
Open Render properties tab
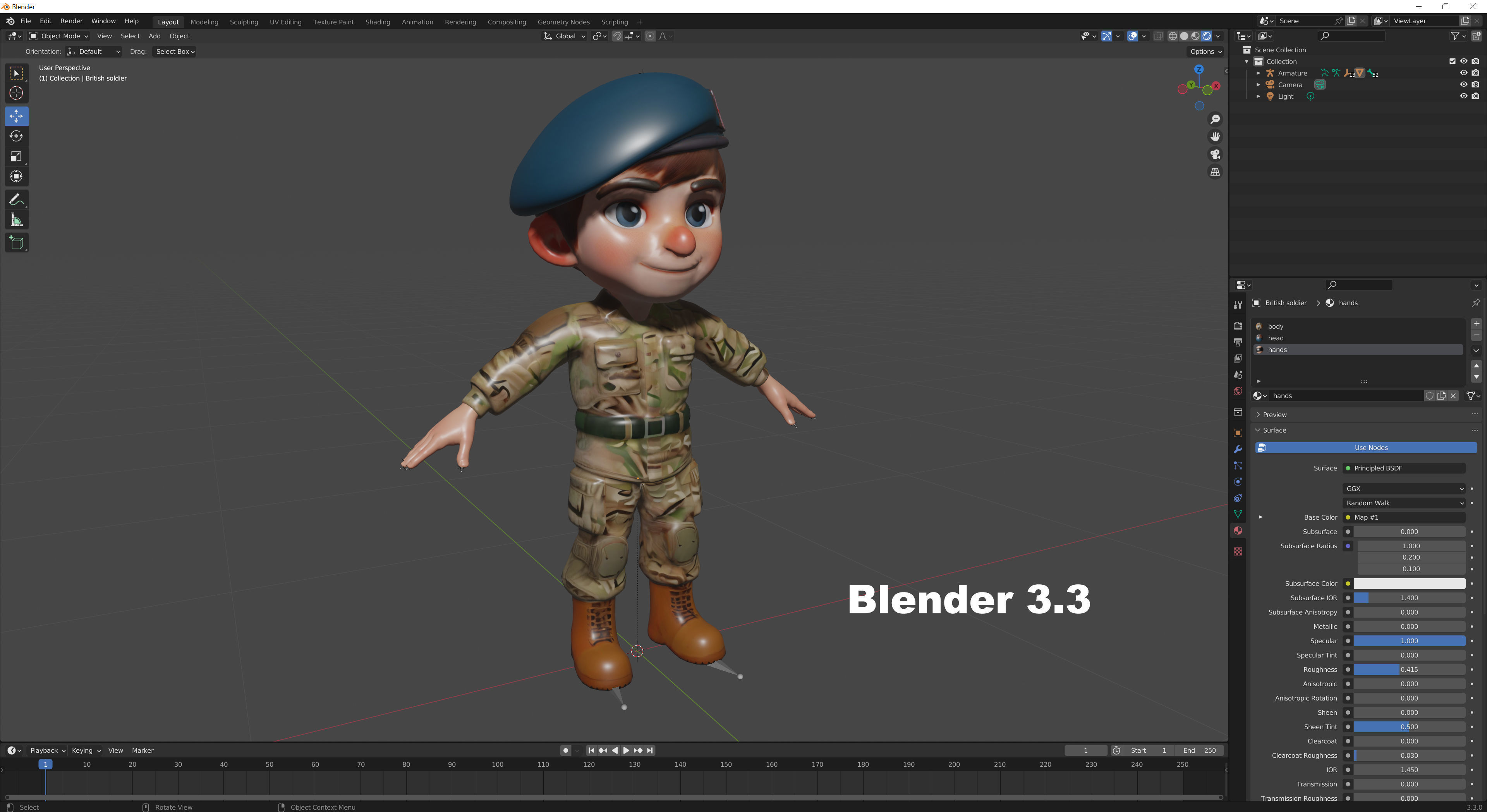1238,326
